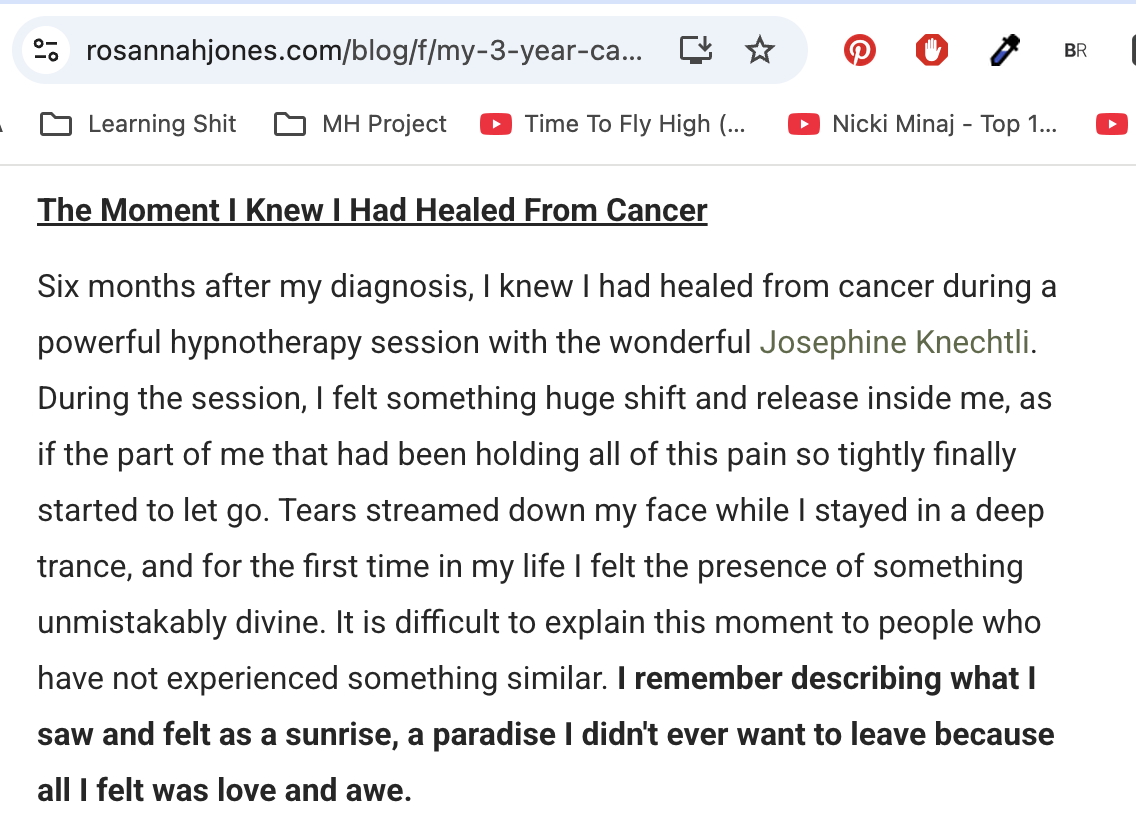Open the BR extension icon
This screenshot has width=1136, height=838.
(1076, 50)
